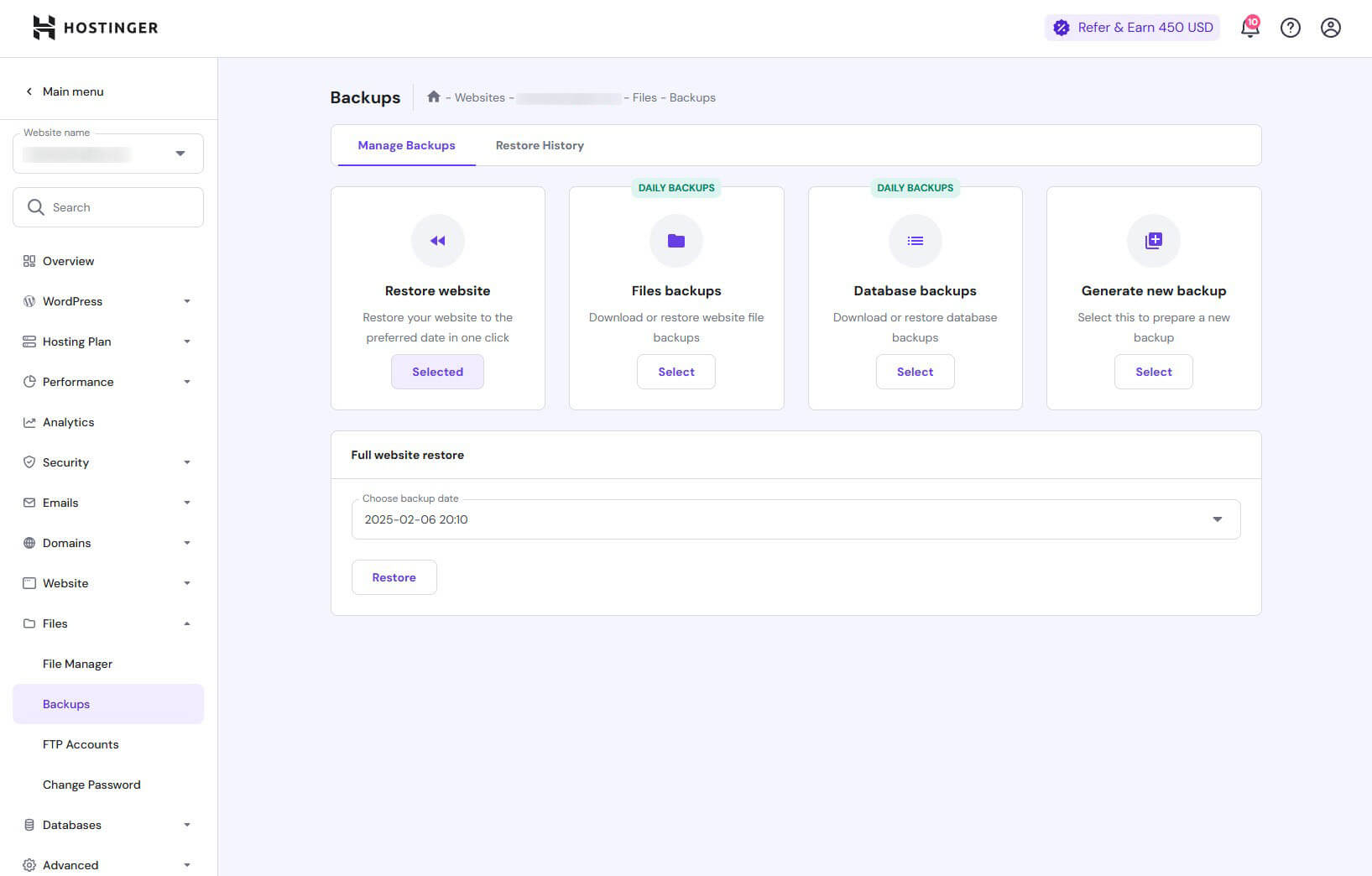Screen dimensions: 1372x876
Task: Click the Emails envelope icon
Action: tap(29, 503)
